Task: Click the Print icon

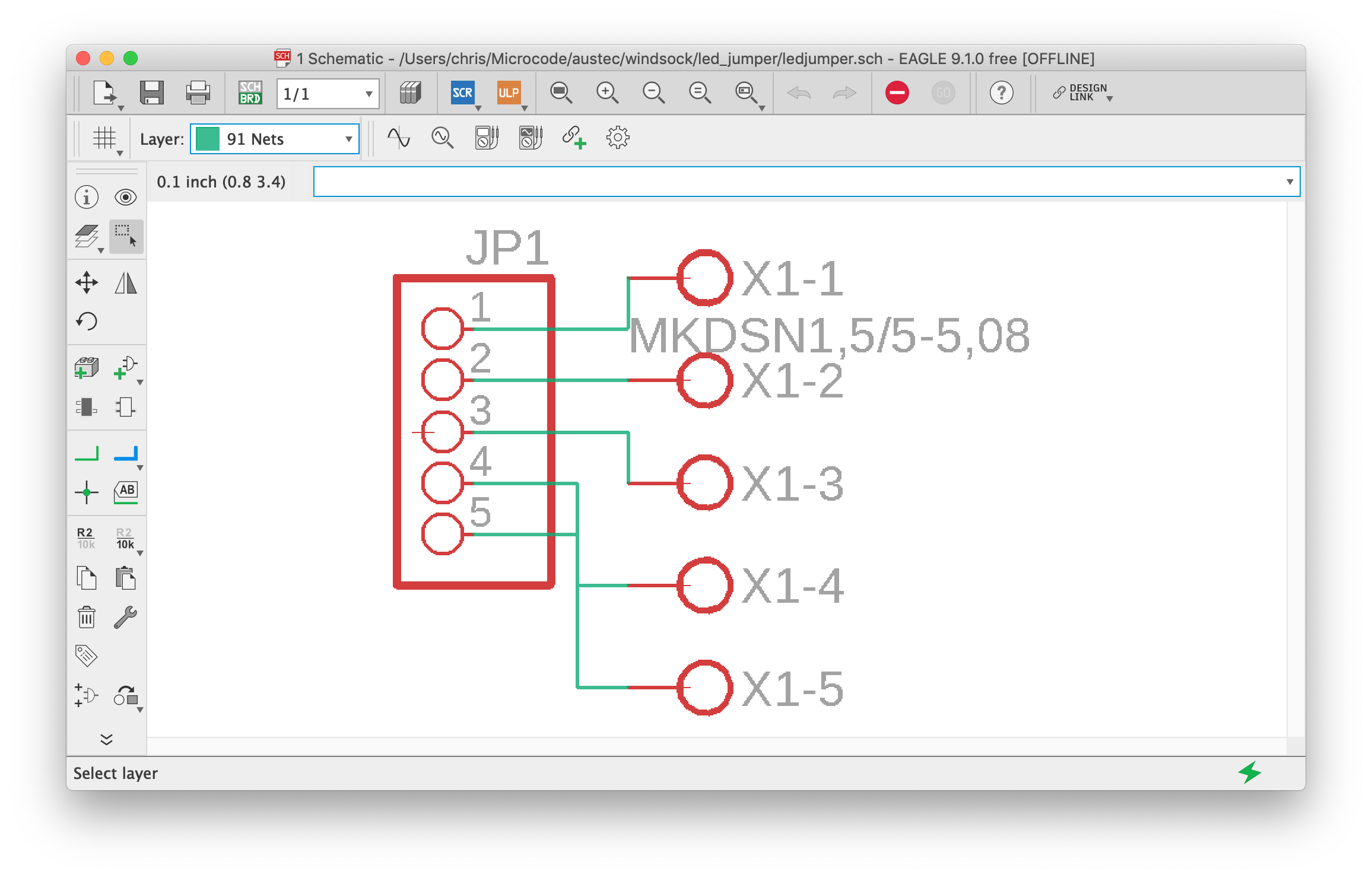Action: pos(198,93)
